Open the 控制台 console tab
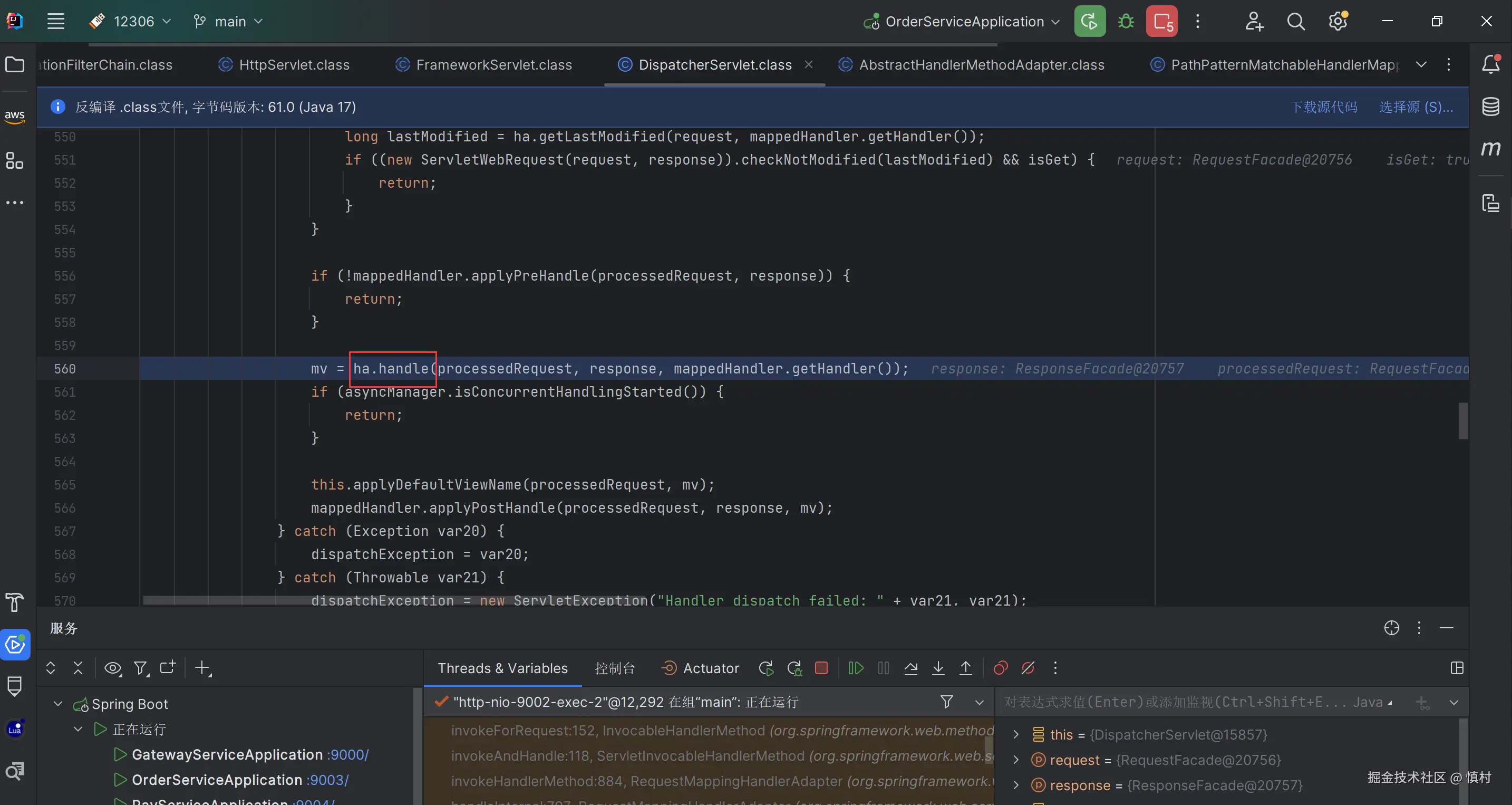1512x805 pixels. point(615,668)
